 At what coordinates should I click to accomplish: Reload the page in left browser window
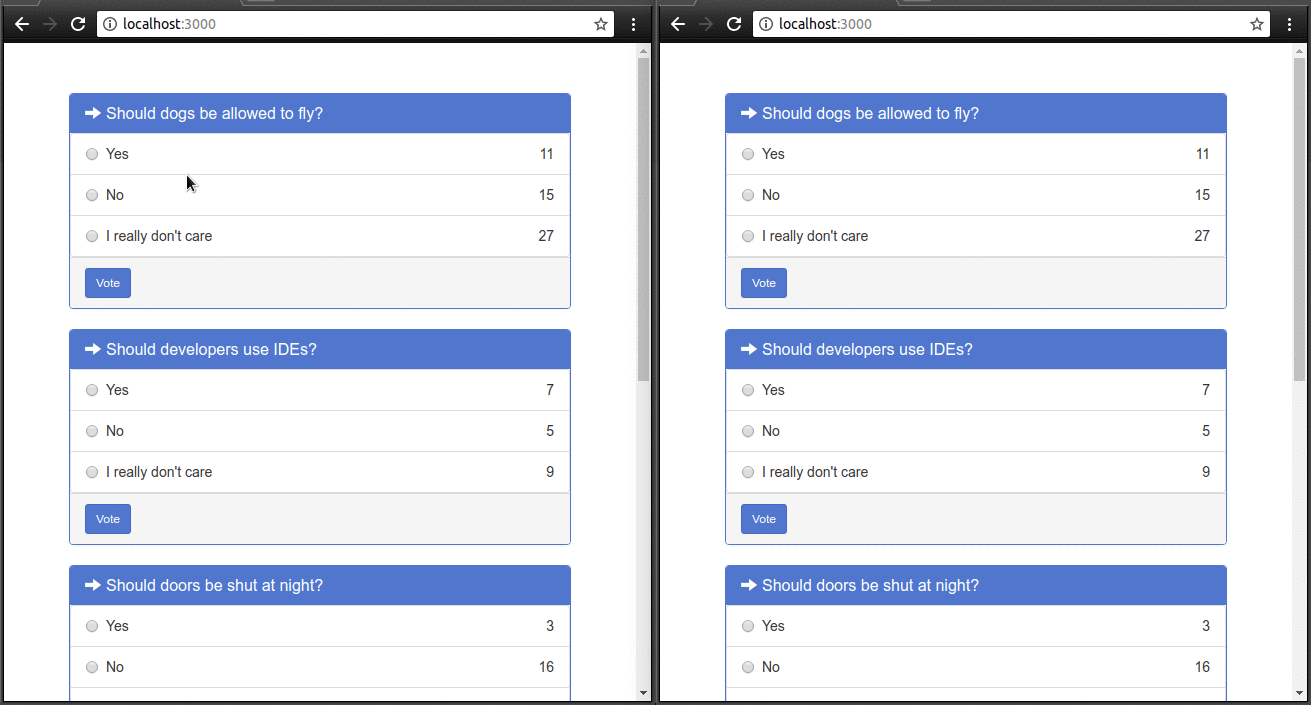click(78, 24)
